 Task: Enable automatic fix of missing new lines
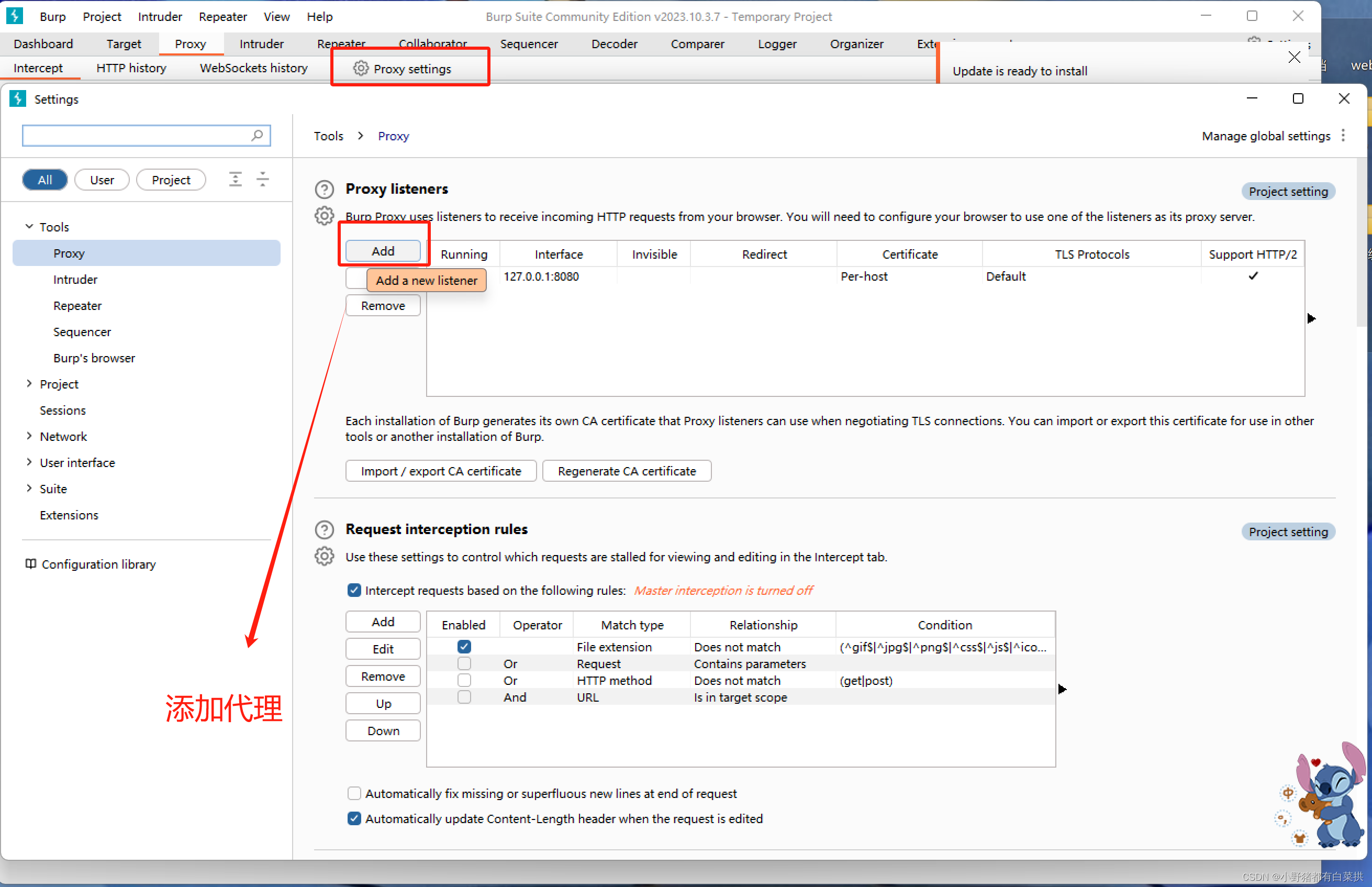[354, 794]
